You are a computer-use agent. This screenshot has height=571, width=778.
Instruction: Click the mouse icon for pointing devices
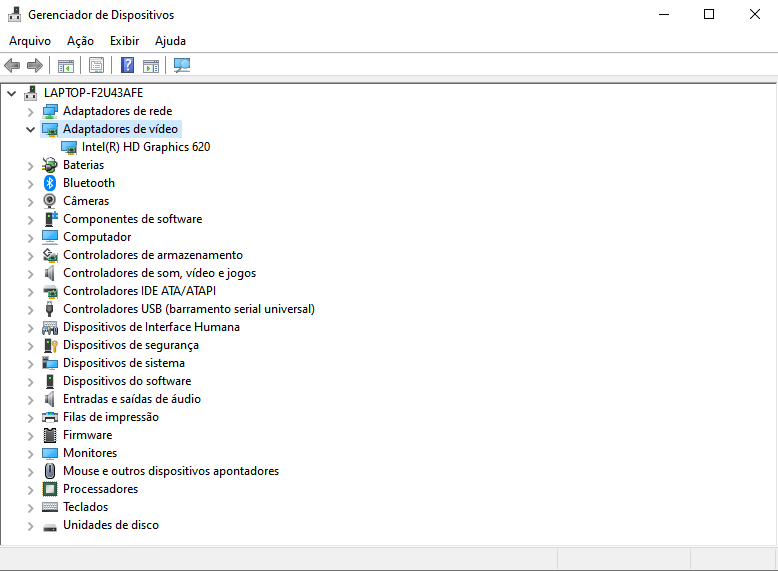tap(50, 471)
